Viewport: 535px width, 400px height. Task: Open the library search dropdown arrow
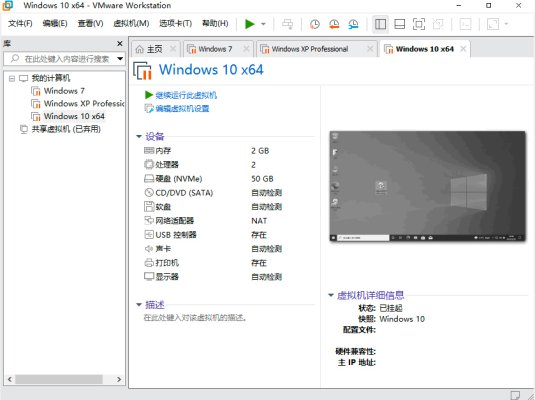point(120,59)
